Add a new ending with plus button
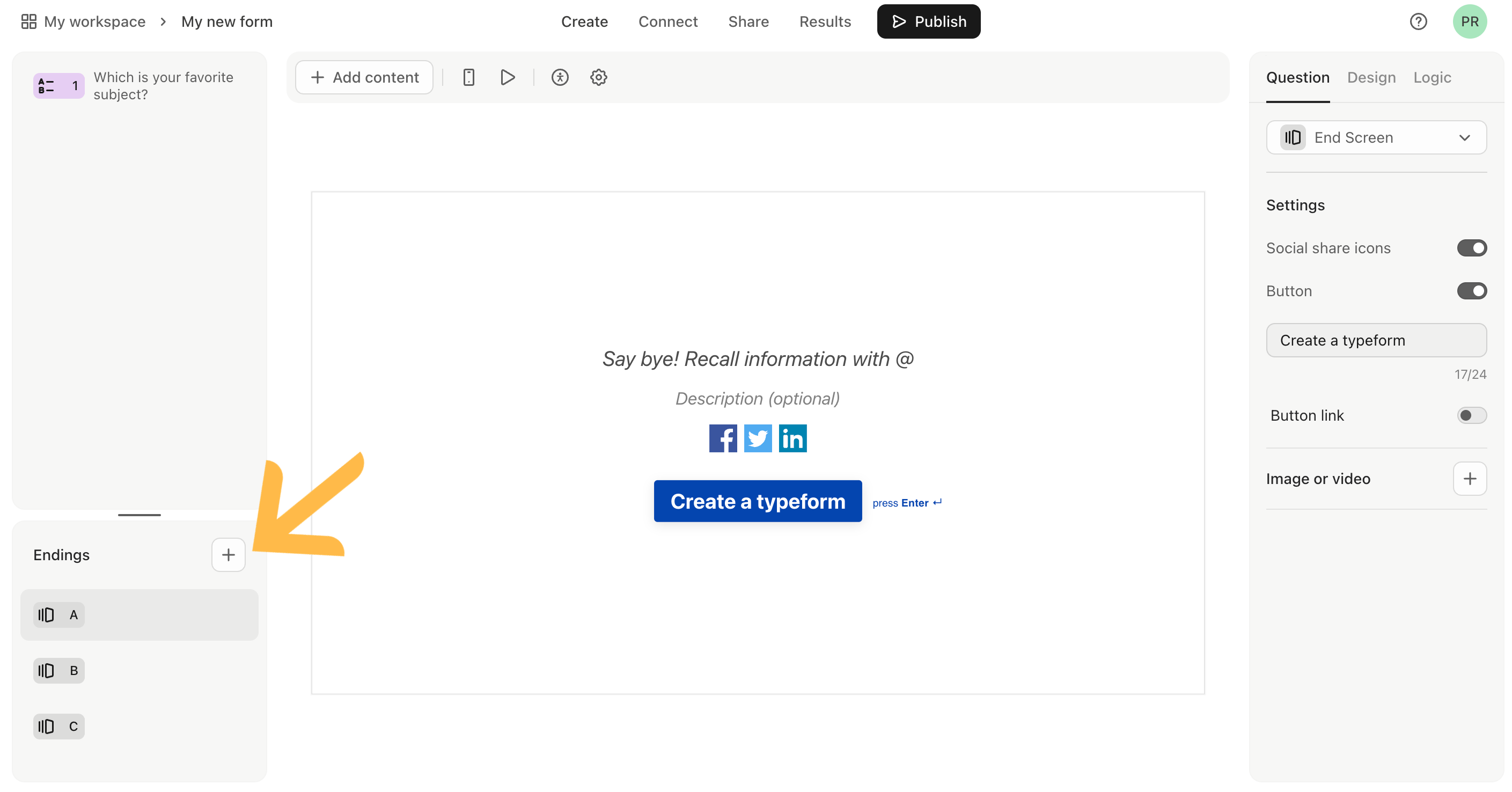 [x=229, y=554]
